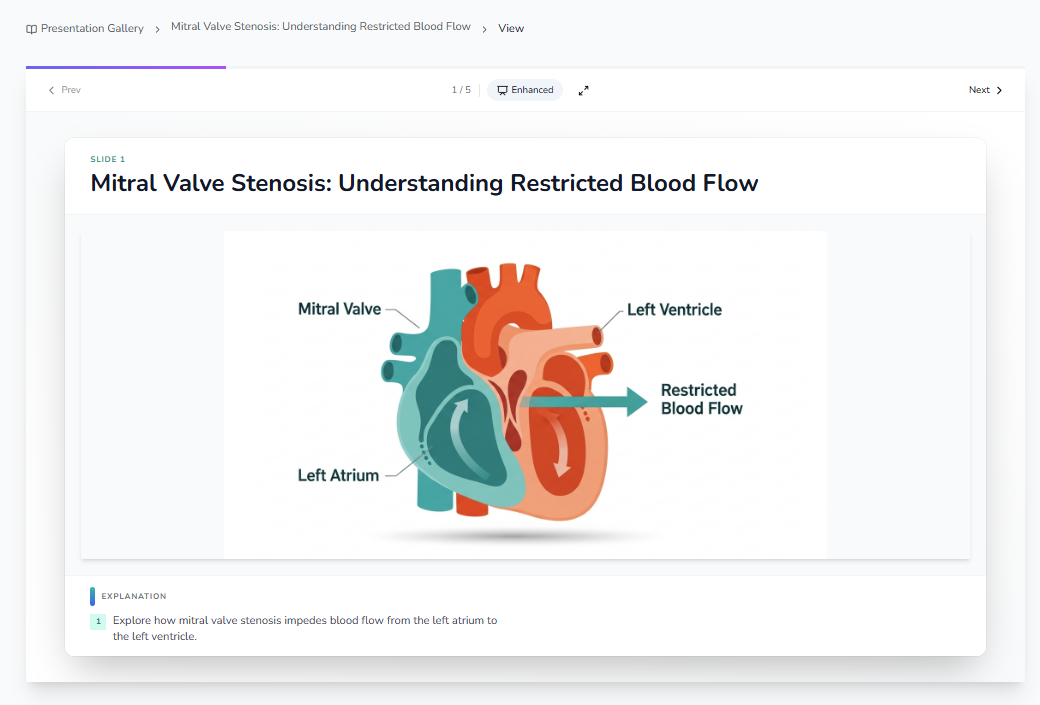Click the book icon beside Presentation Gallery
This screenshot has width=1040, height=705.
tap(32, 29)
